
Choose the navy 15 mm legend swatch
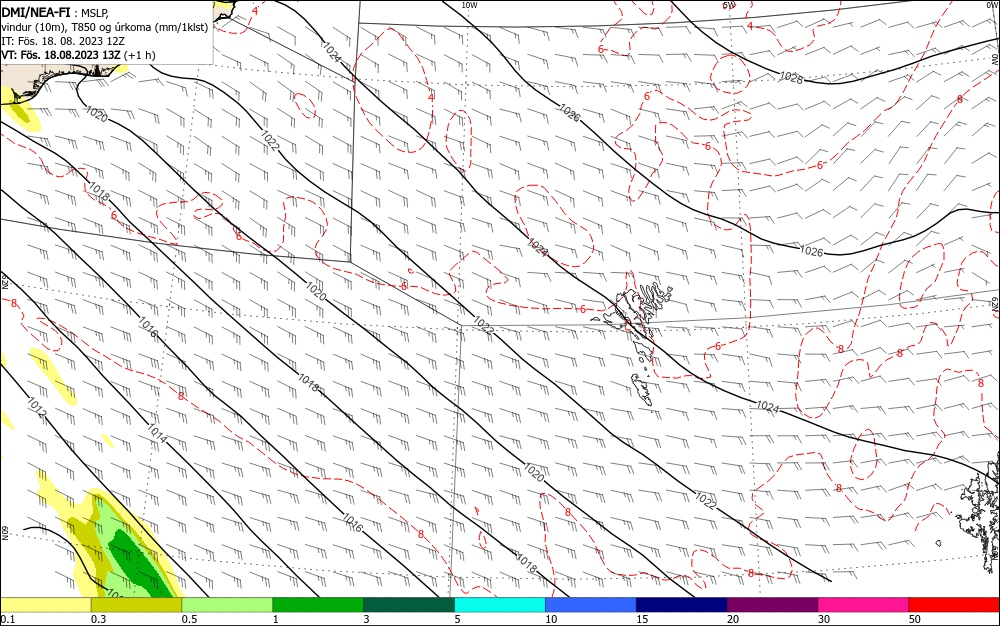[x=682, y=605]
